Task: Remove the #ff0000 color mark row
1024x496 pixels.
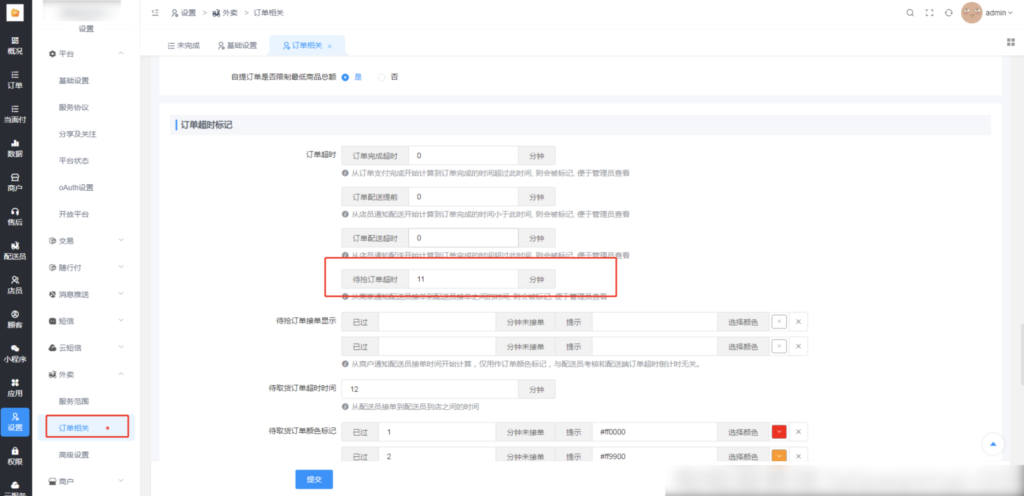Action: (x=798, y=431)
